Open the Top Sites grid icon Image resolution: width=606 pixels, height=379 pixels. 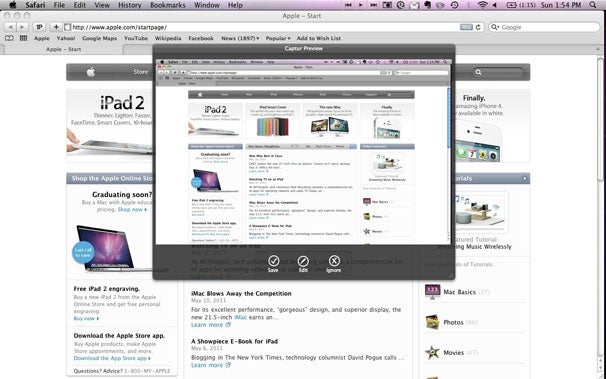pos(24,38)
